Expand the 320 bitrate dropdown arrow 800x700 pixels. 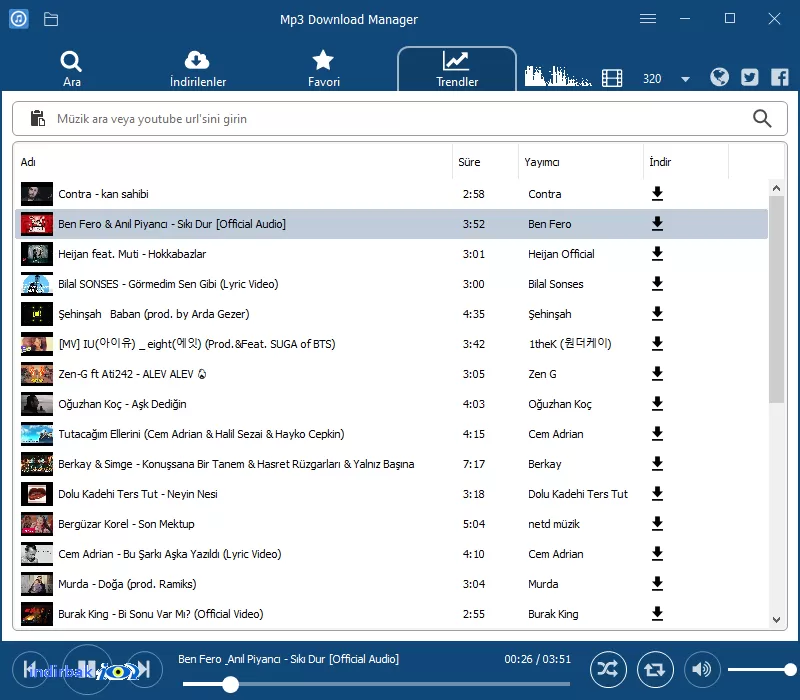coord(685,79)
